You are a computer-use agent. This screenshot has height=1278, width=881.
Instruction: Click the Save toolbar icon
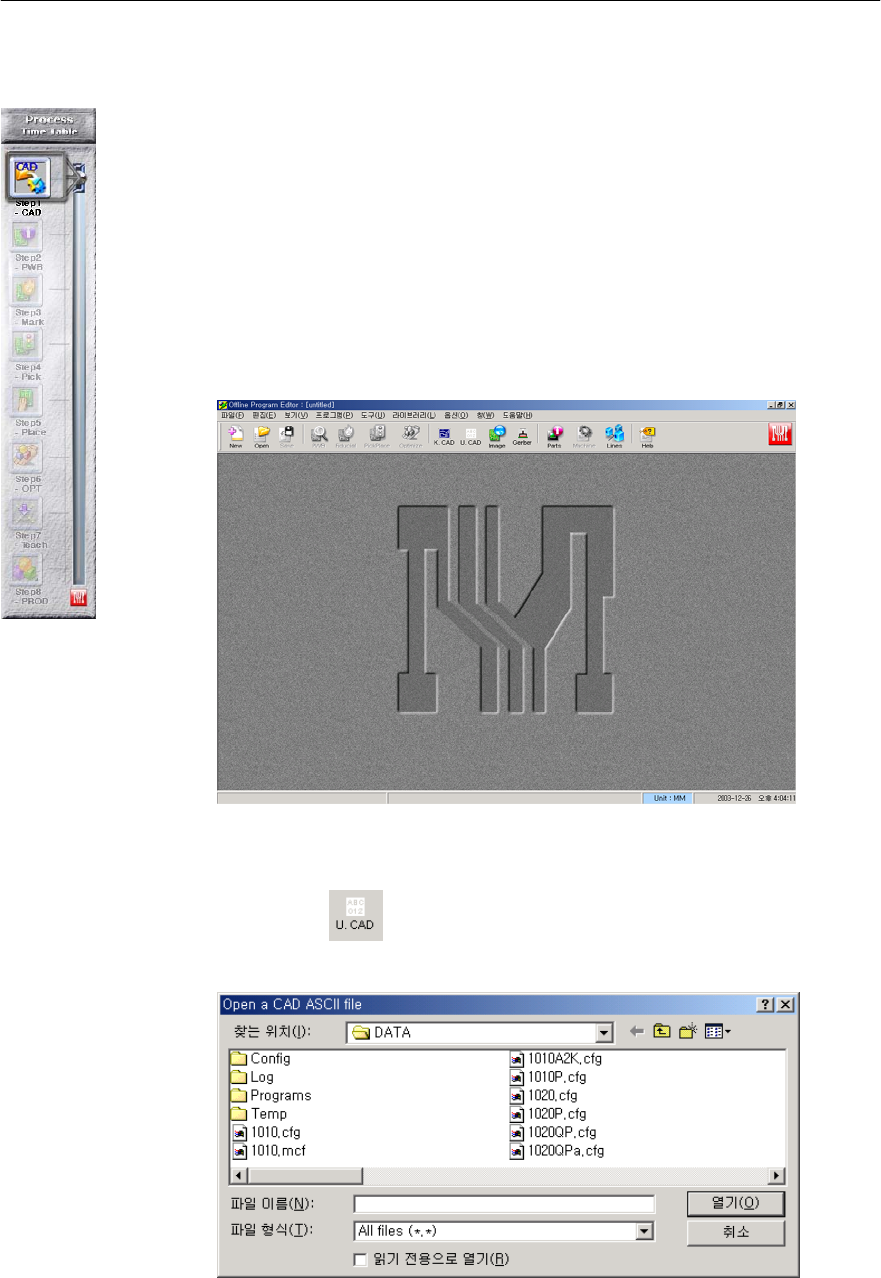point(287,437)
